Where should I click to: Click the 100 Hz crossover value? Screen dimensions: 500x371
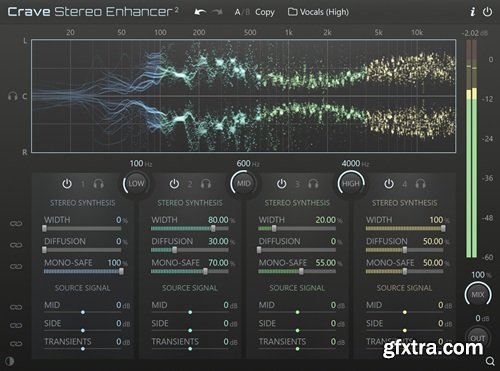click(x=141, y=164)
